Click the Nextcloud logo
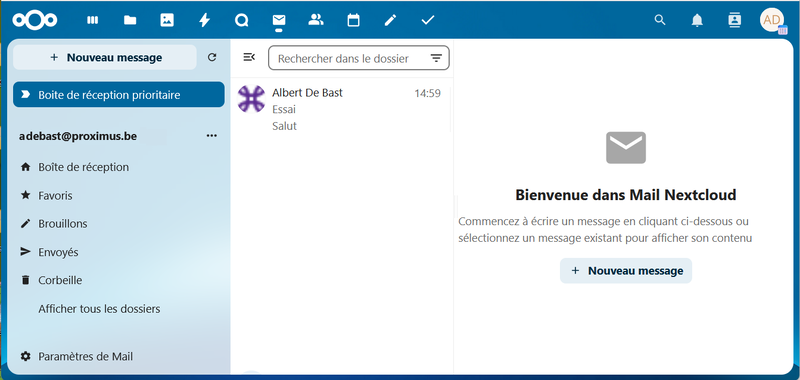Image resolution: width=800 pixels, height=380 pixels. coord(35,20)
